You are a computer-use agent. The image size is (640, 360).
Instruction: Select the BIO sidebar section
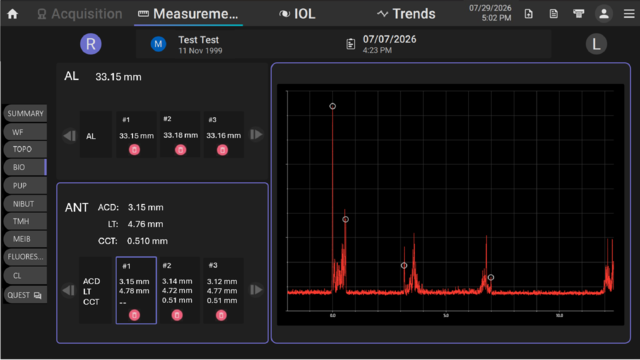[x=25, y=167]
